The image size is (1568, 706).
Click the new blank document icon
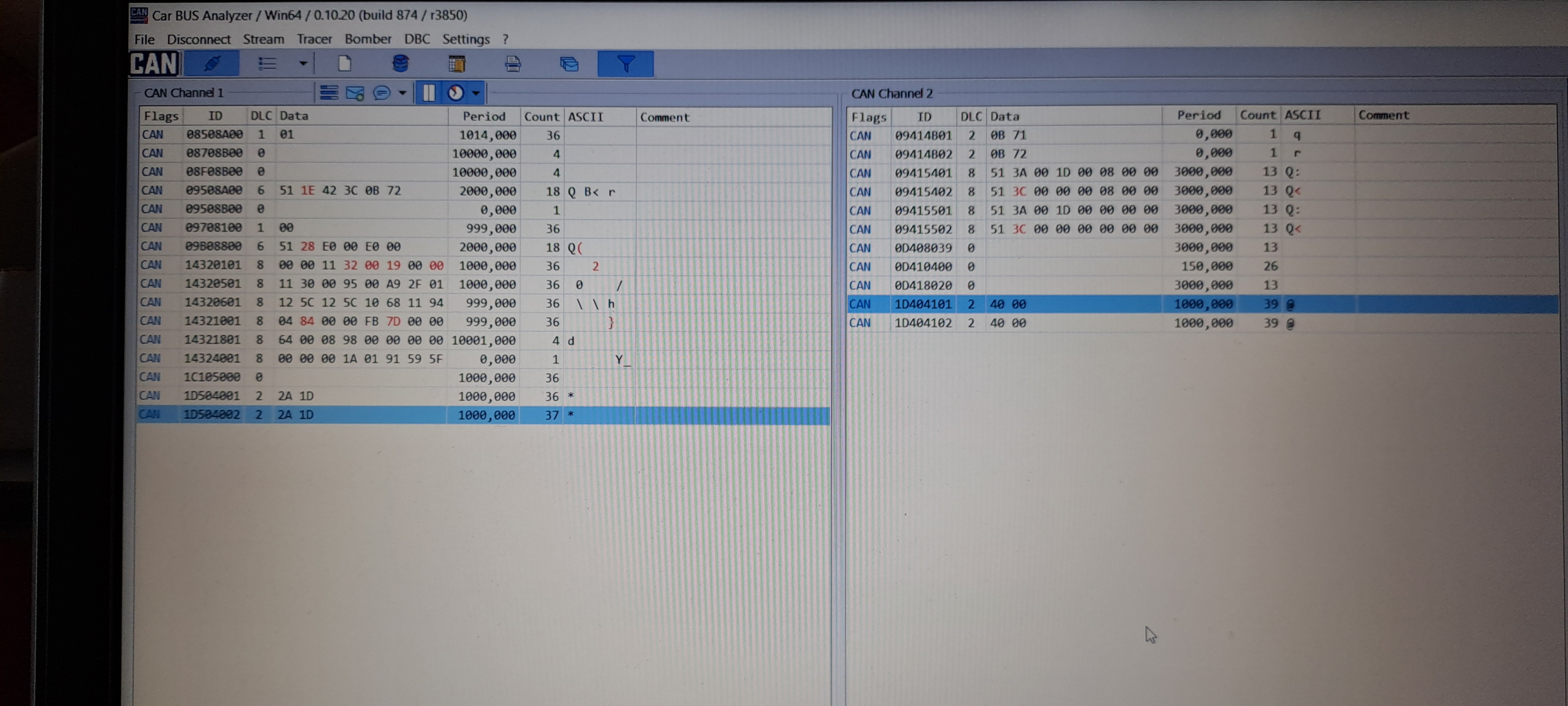pyautogui.click(x=345, y=64)
